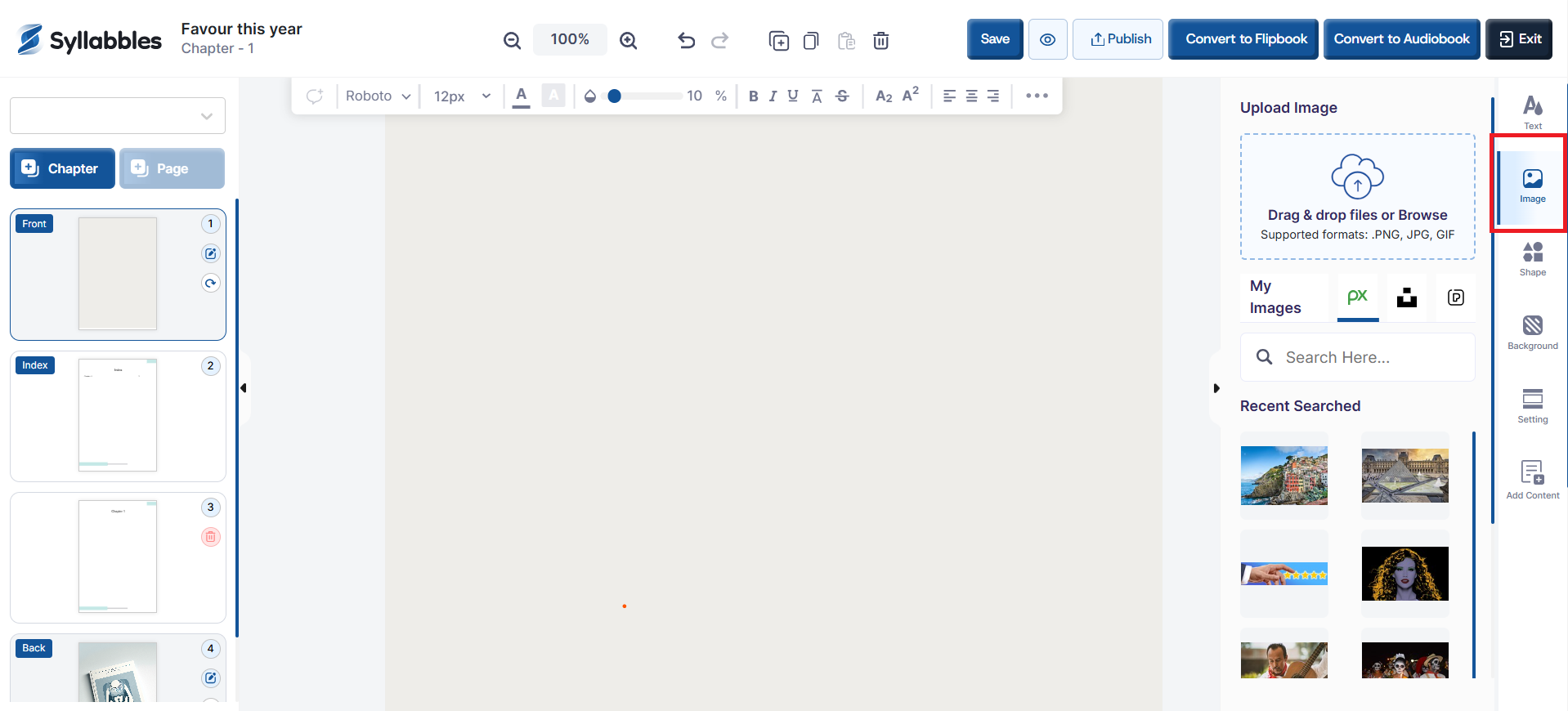Open the Shape tool panel
Viewport: 1568px width, 711px height.
pos(1532,259)
